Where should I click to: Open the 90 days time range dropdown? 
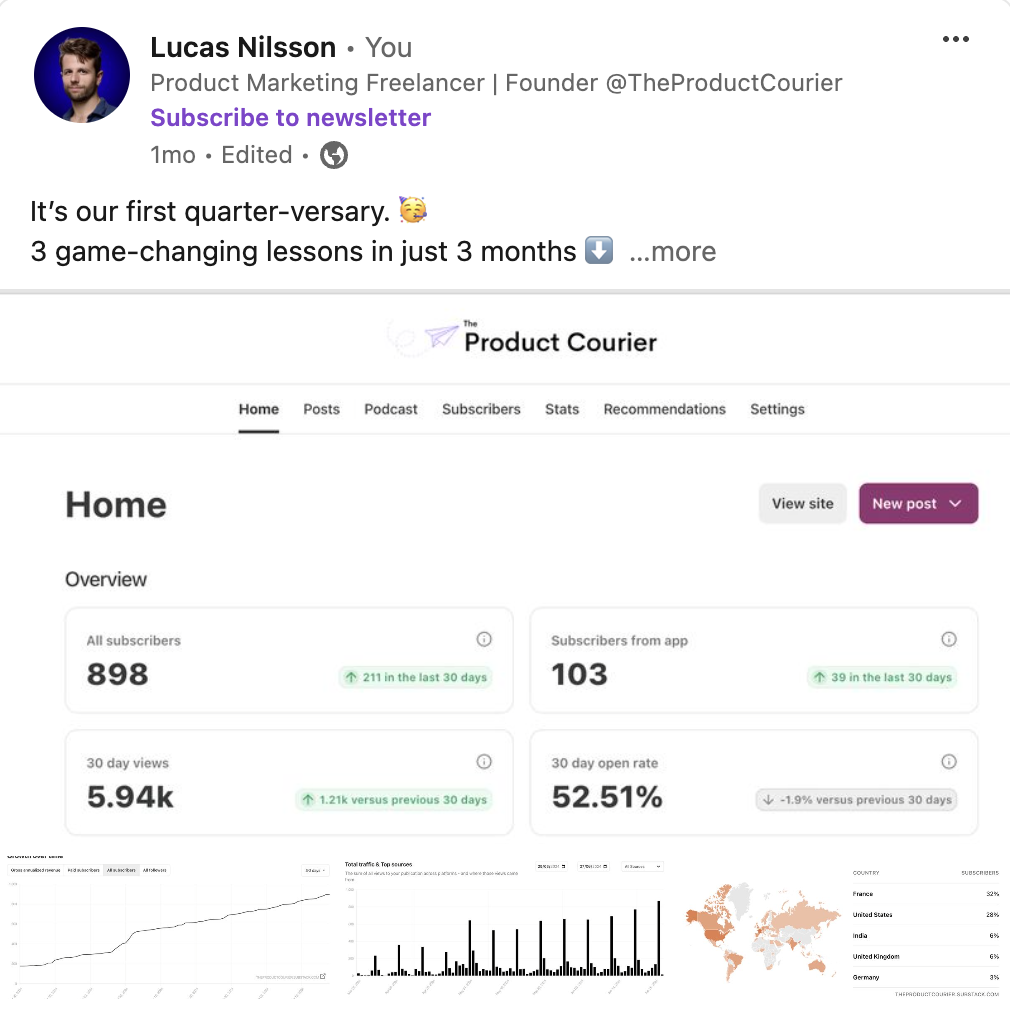tap(314, 870)
